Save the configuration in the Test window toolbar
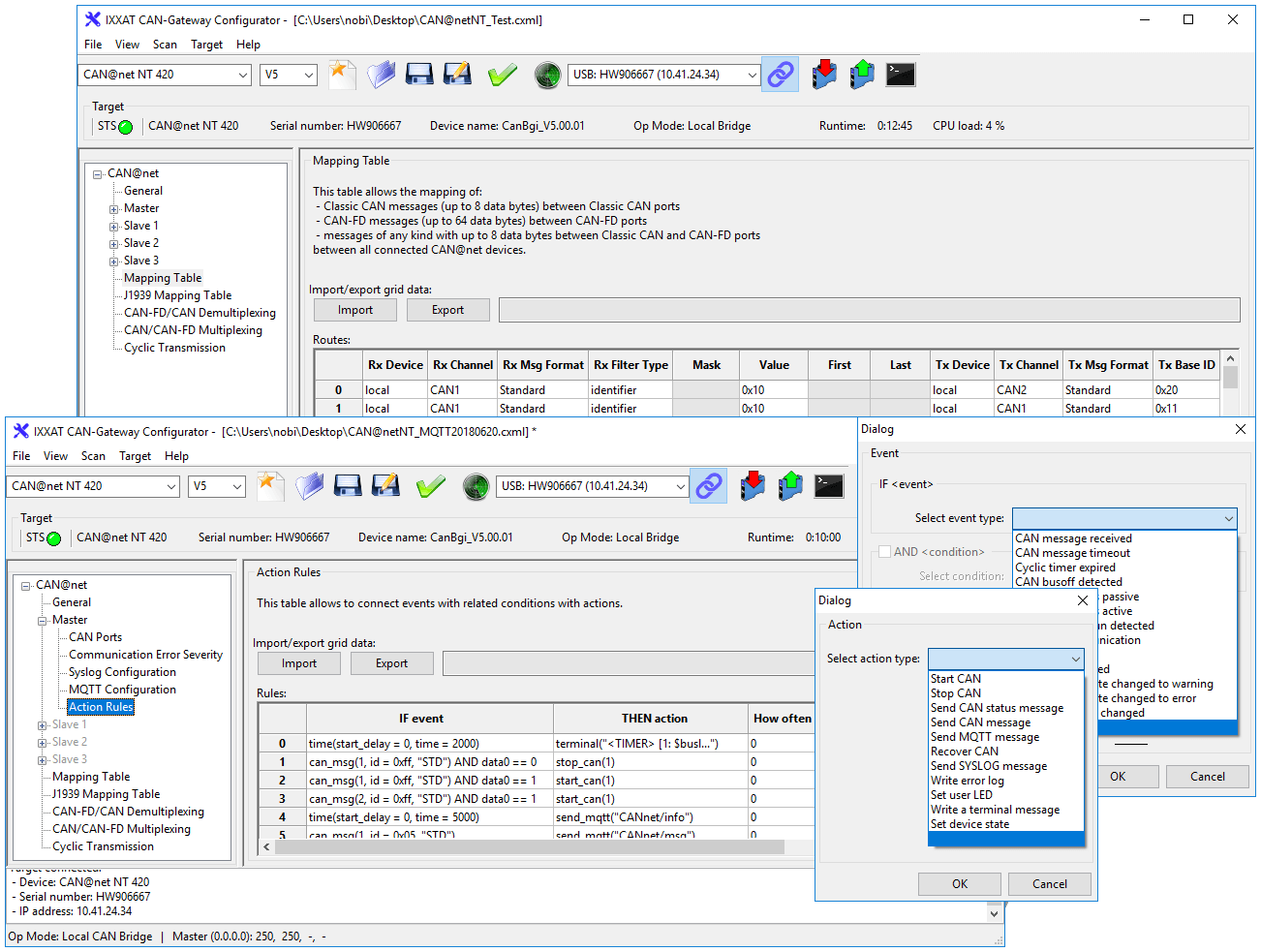 (418, 74)
